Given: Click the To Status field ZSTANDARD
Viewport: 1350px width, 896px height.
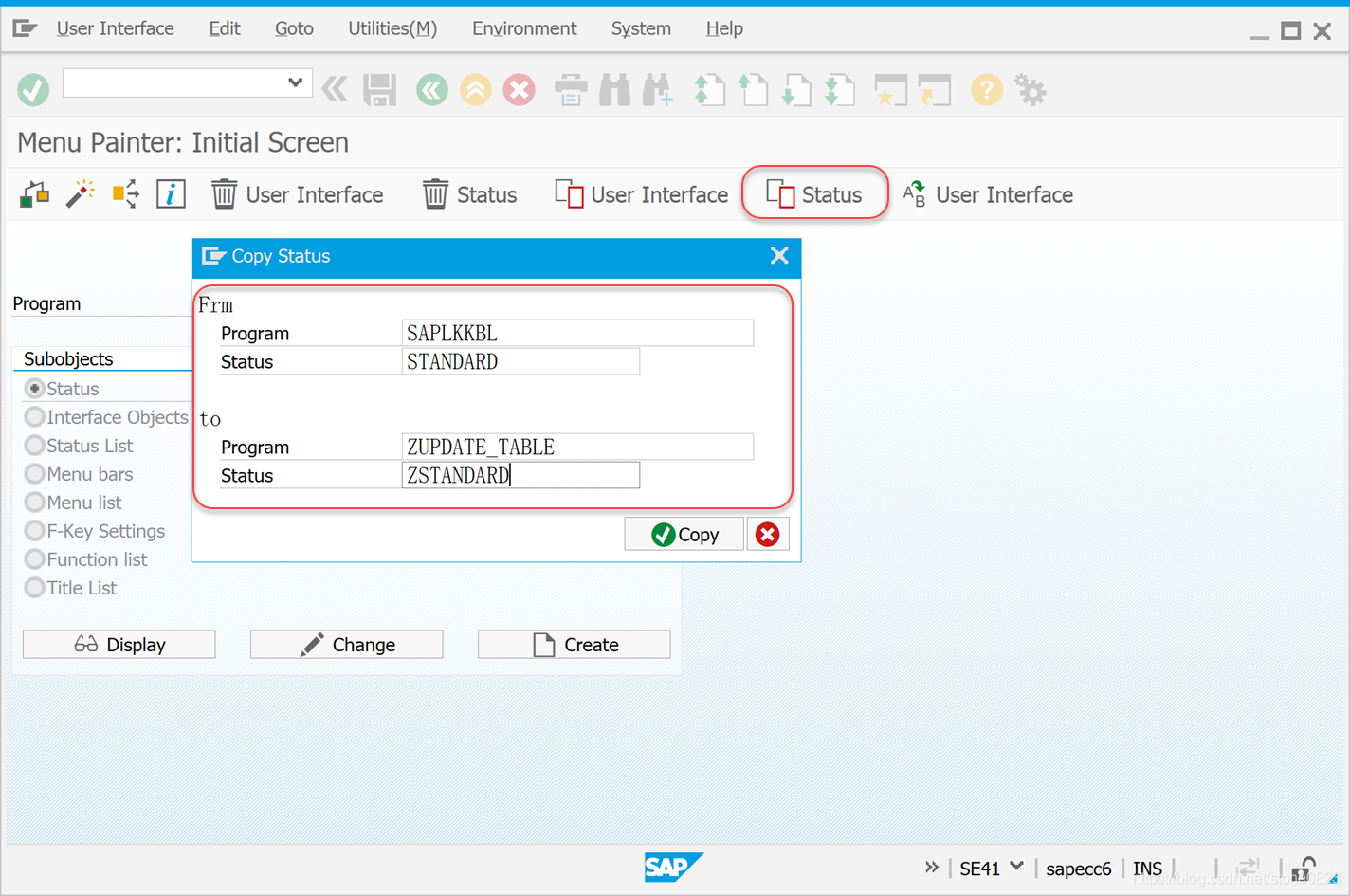Looking at the screenshot, I should click(x=520, y=475).
